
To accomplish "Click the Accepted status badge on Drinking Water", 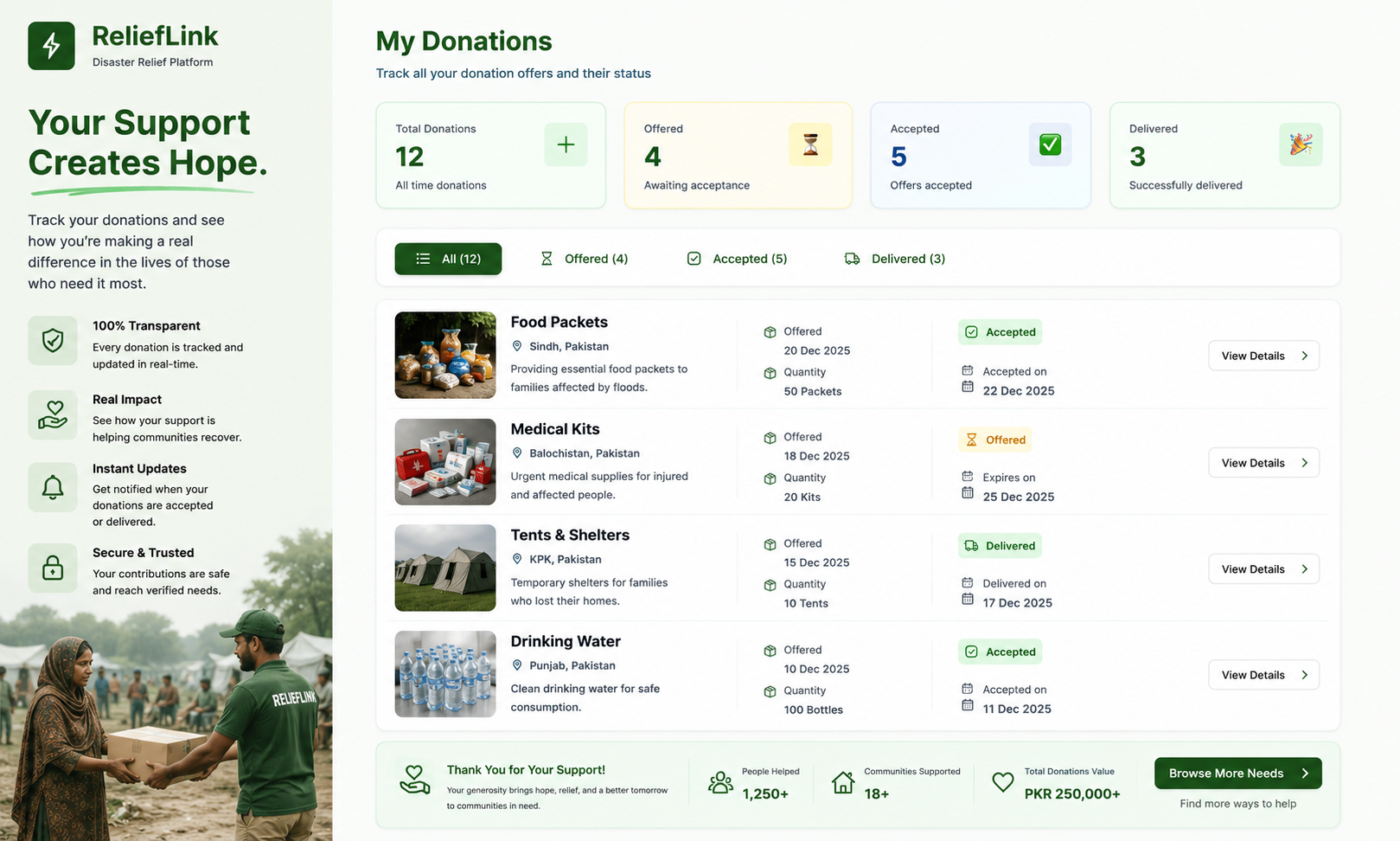I will pos(1000,652).
